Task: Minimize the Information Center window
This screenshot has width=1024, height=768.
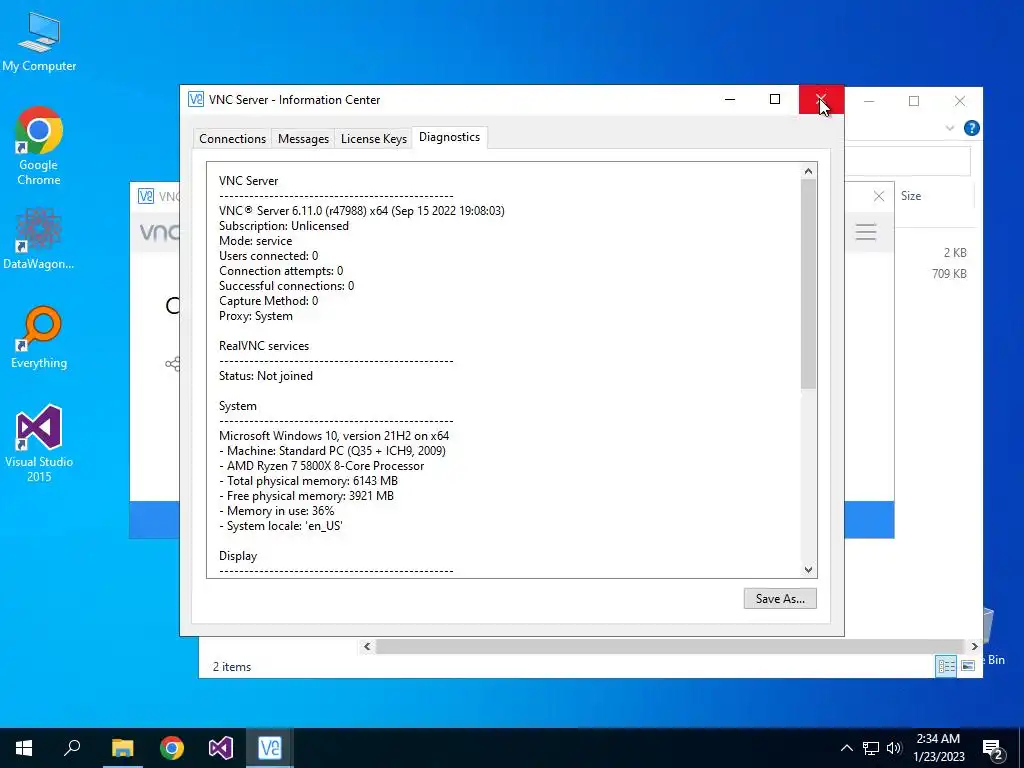Action: coord(730,99)
